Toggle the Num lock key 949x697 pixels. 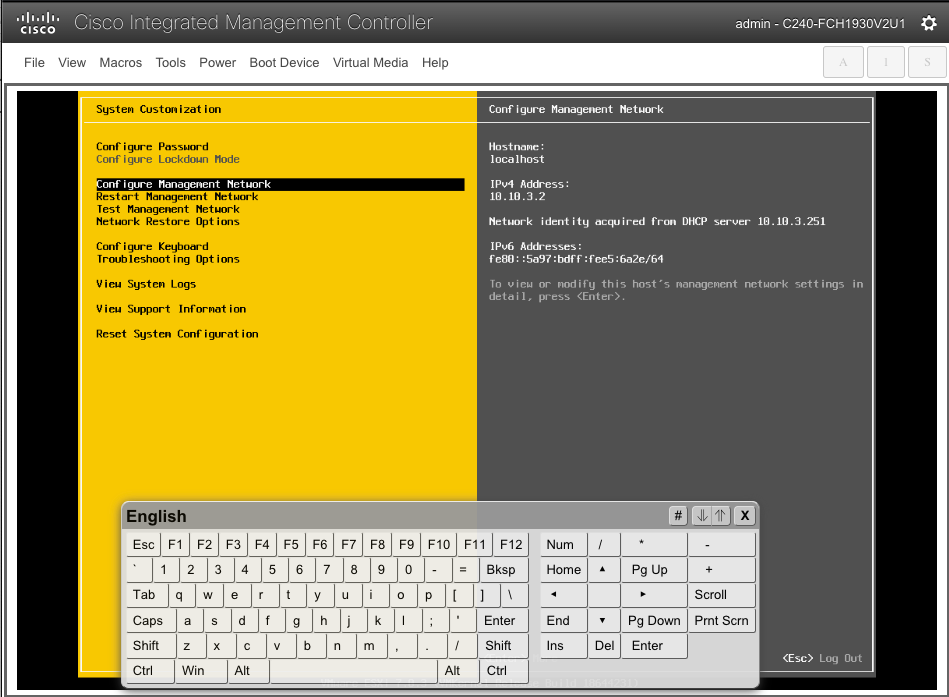563,545
